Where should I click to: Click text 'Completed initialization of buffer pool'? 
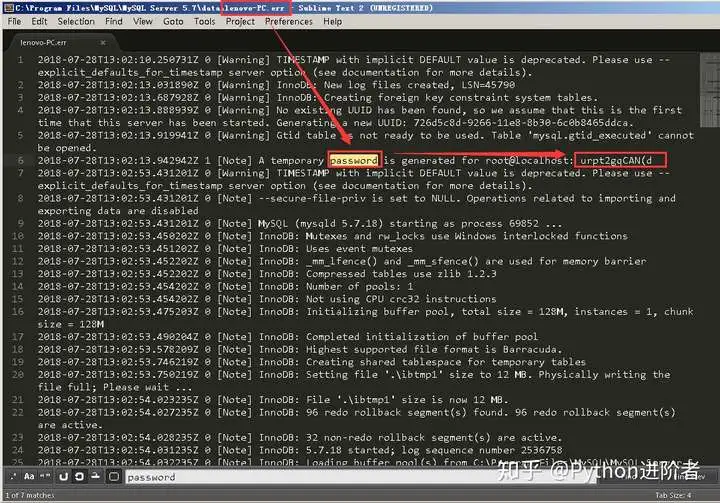pos(422,337)
